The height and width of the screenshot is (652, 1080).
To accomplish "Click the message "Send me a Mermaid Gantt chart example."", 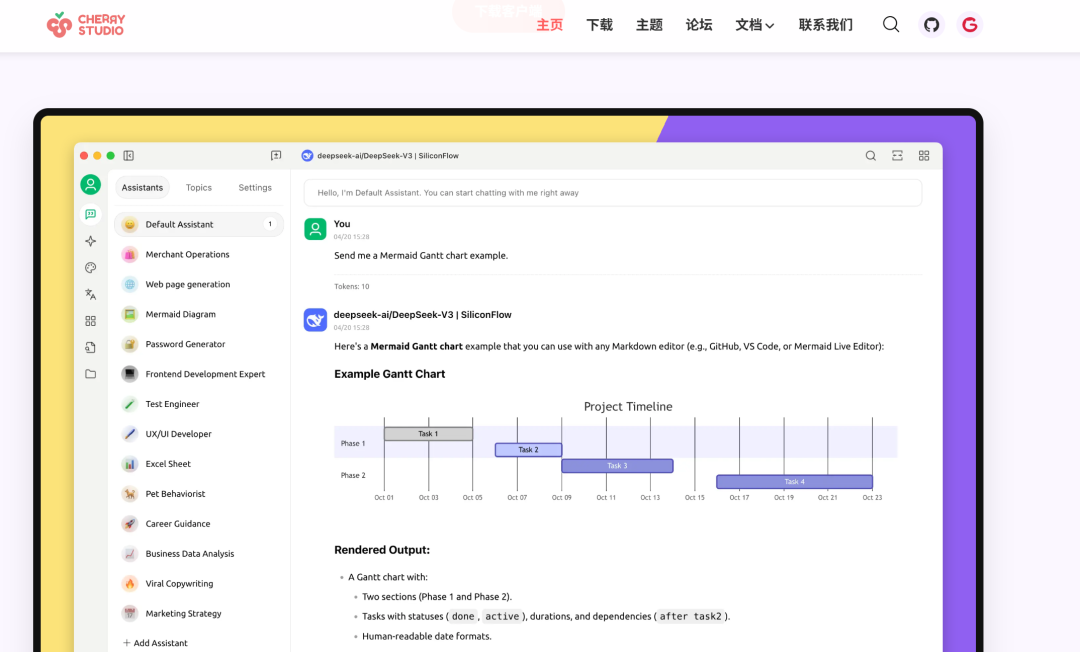I will pyautogui.click(x=421, y=255).
